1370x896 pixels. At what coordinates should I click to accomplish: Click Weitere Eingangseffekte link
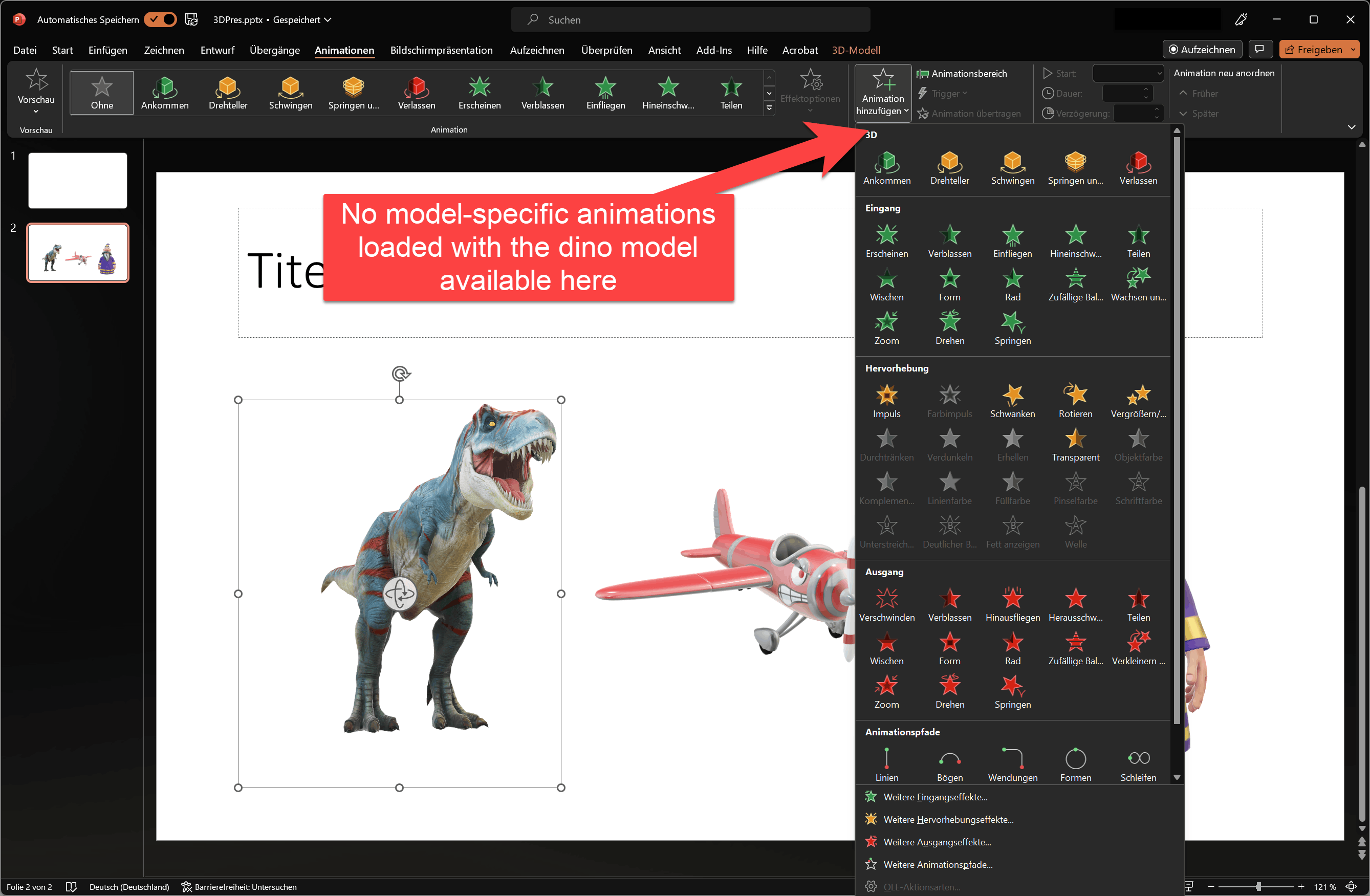tap(935, 796)
